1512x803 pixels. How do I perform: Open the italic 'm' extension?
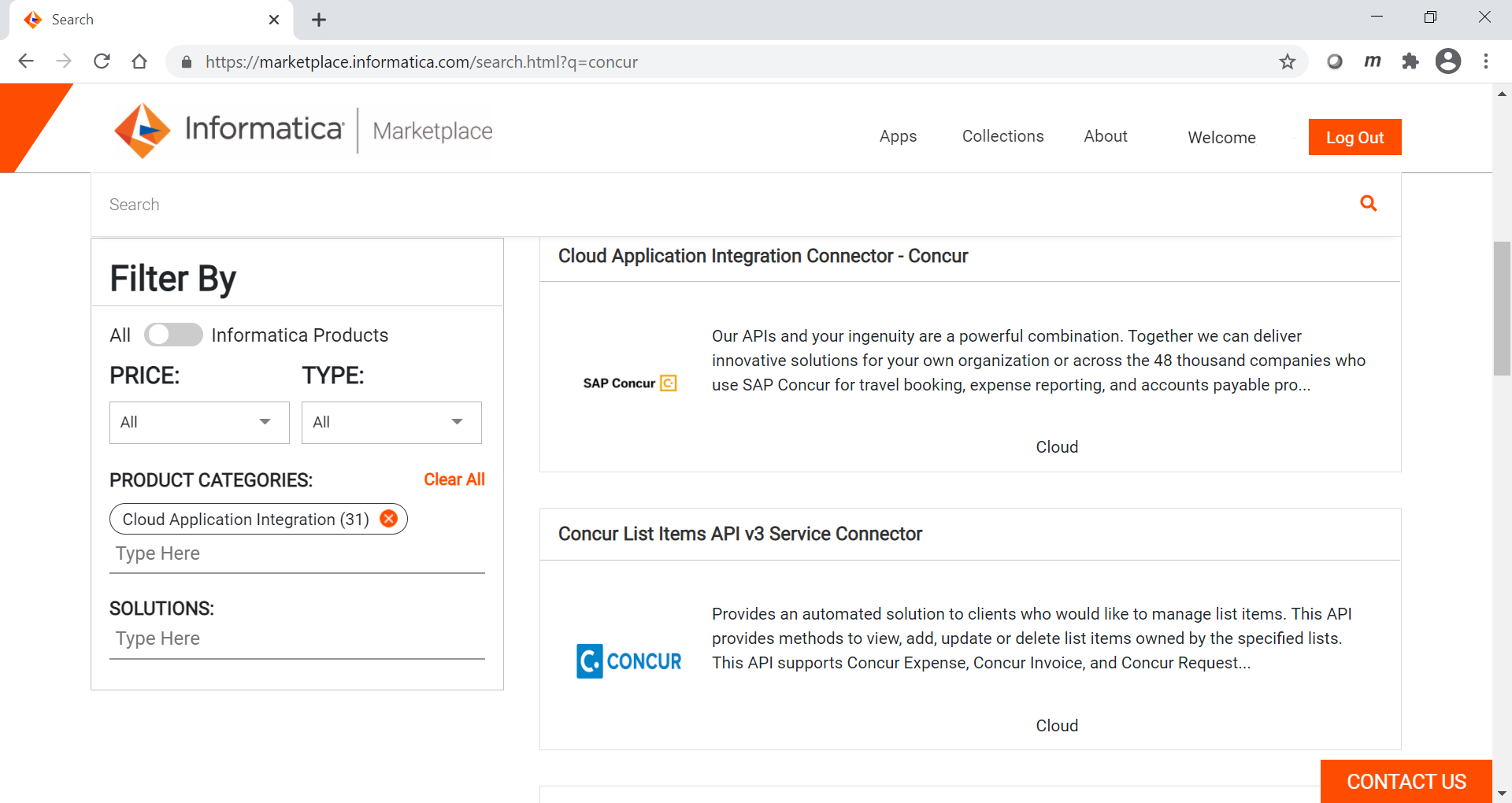[1373, 61]
